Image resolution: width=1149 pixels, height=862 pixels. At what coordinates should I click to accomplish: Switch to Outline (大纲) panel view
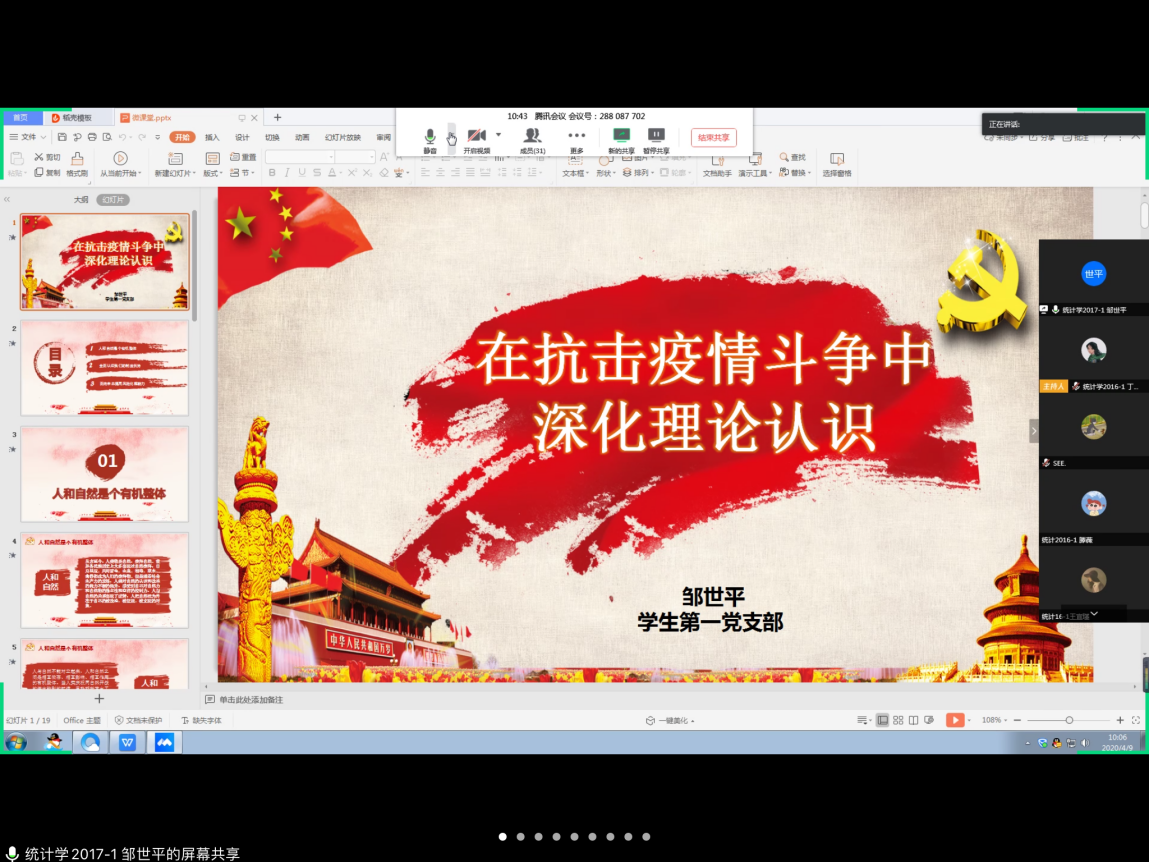(x=81, y=200)
